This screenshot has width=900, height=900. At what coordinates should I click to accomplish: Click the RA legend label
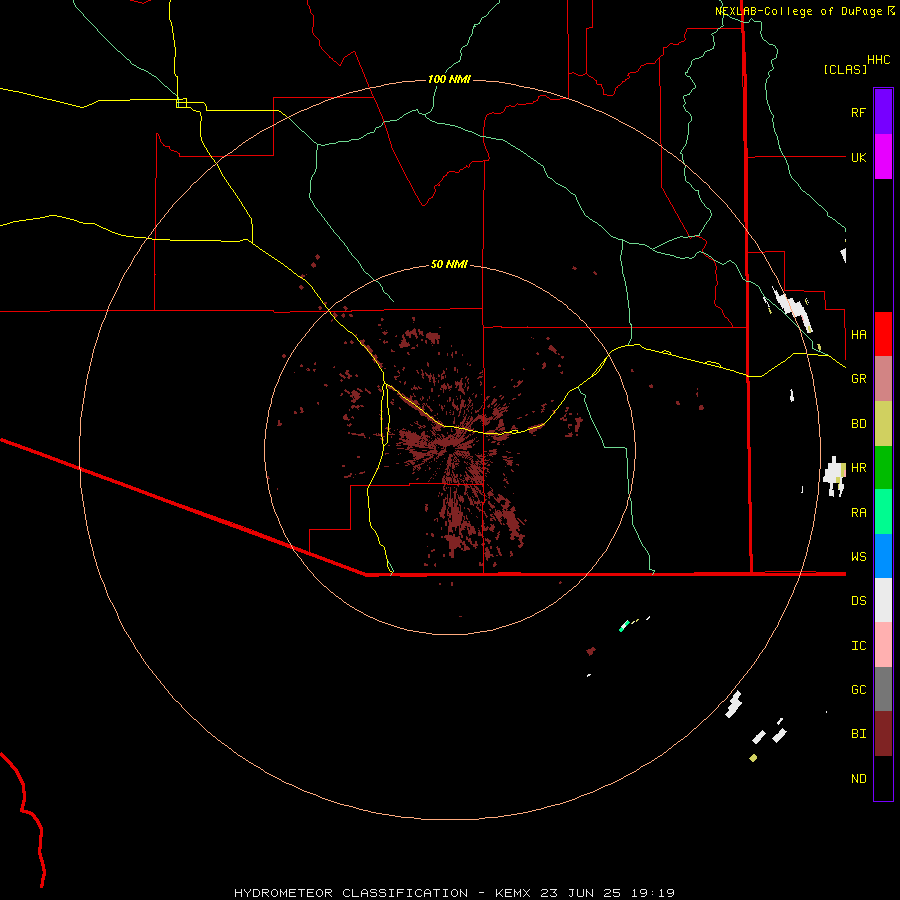858,513
